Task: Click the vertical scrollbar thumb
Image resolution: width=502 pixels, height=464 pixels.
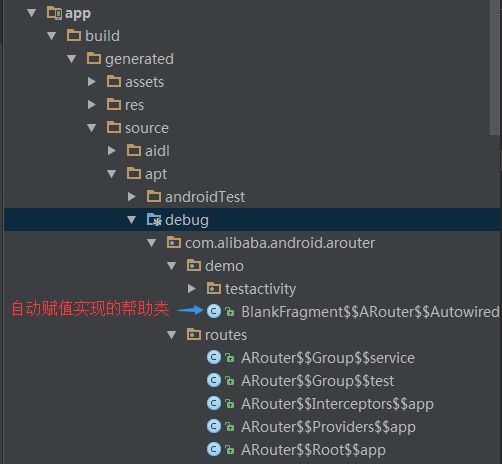Action: pos(495,67)
